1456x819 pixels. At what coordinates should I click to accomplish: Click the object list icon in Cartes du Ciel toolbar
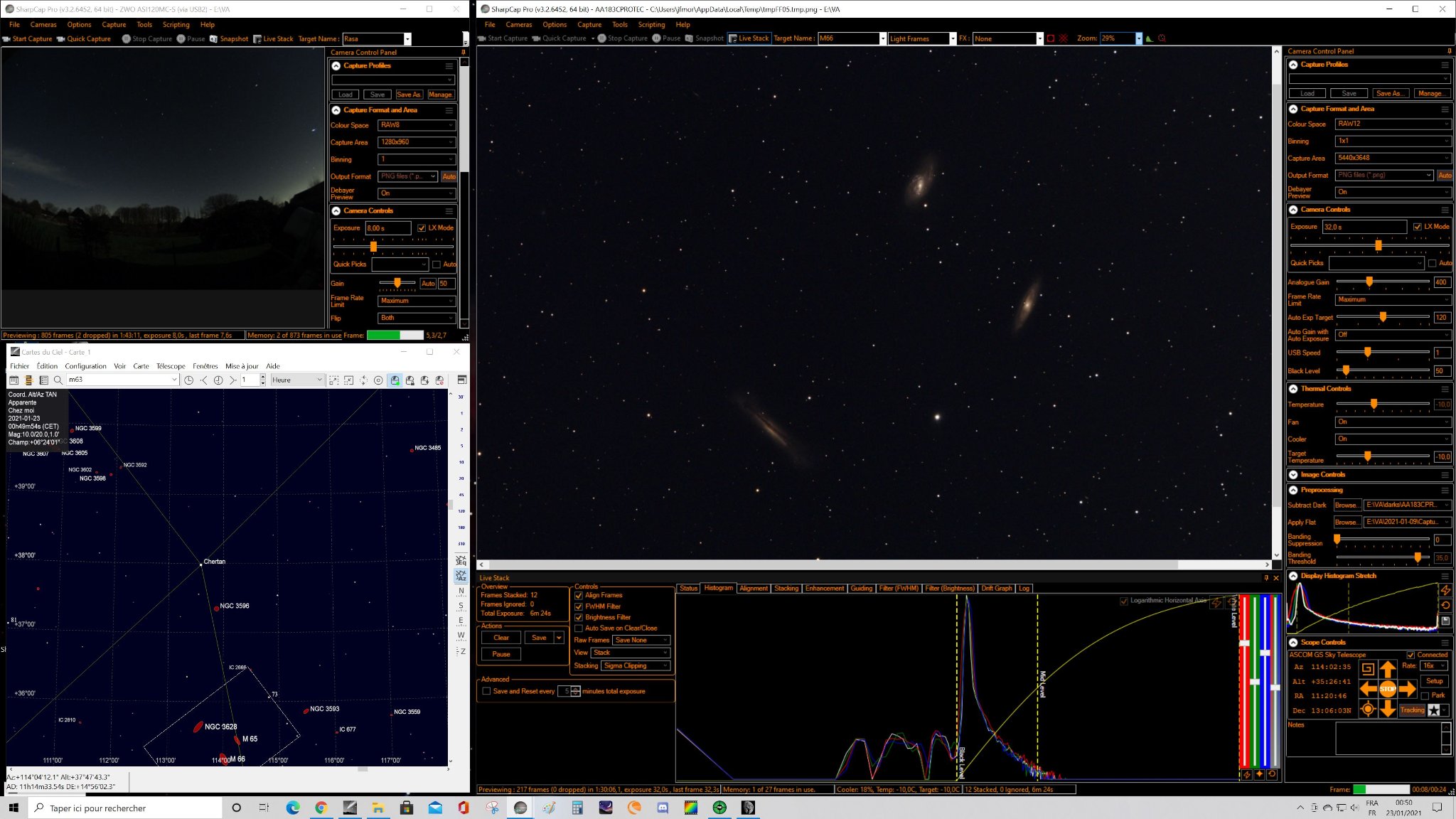43,380
